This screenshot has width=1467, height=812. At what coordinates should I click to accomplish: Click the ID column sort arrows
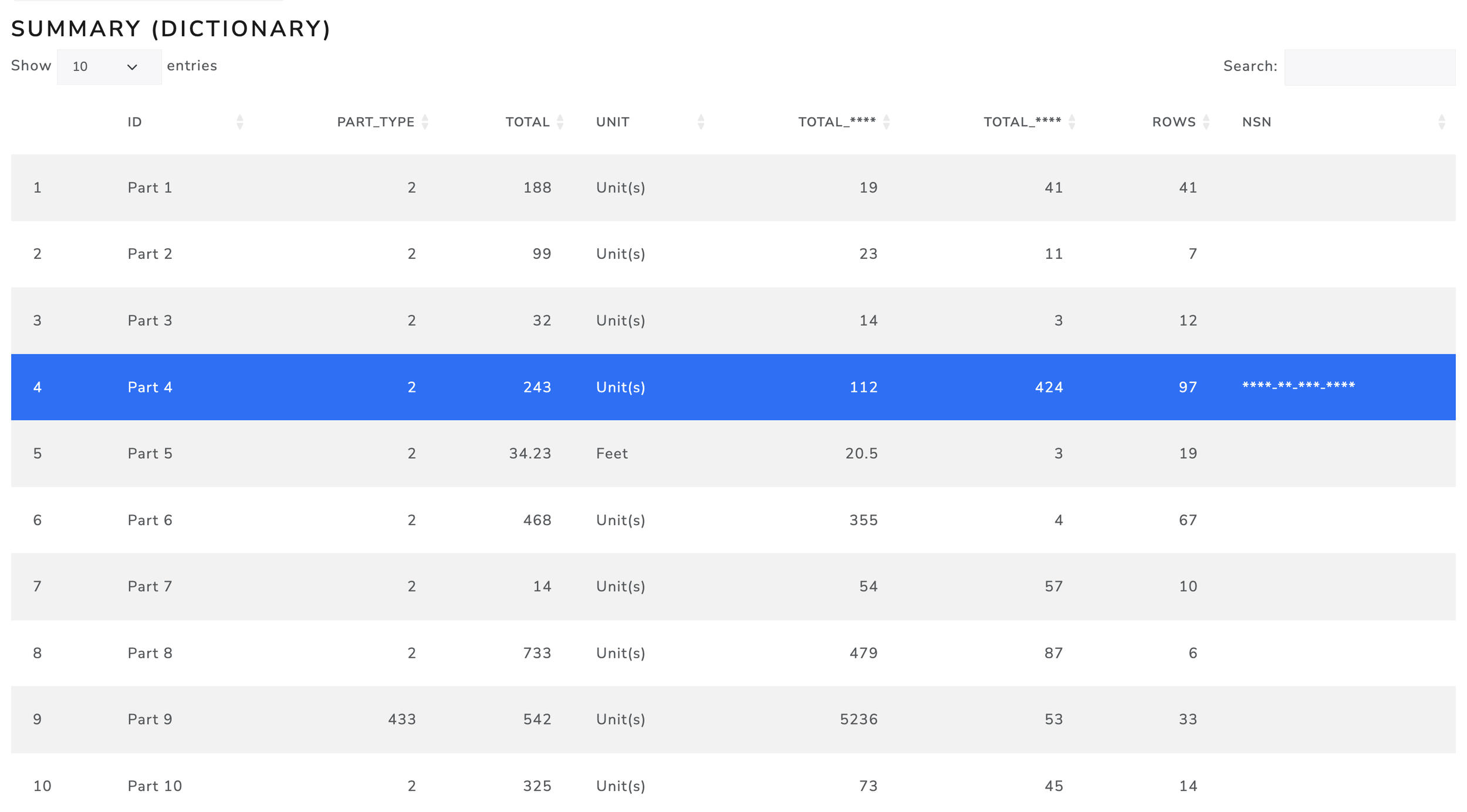coord(239,122)
